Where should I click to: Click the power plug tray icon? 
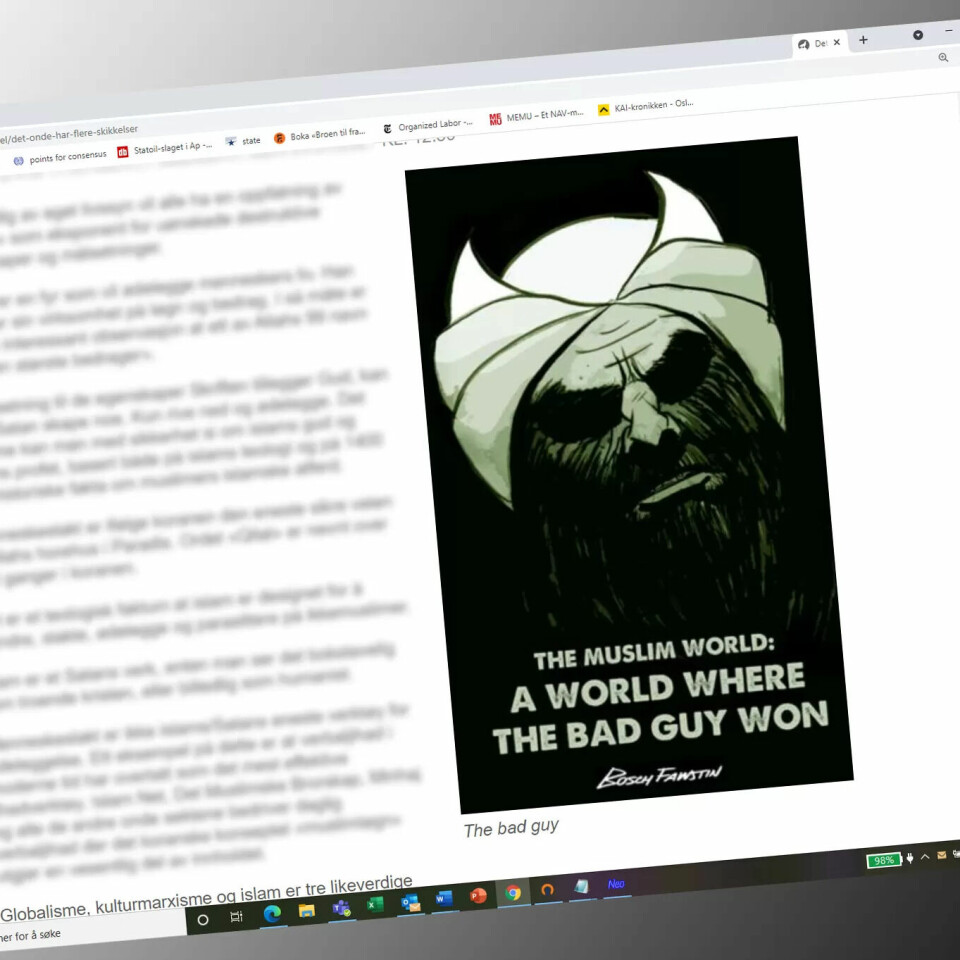click(x=910, y=858)
